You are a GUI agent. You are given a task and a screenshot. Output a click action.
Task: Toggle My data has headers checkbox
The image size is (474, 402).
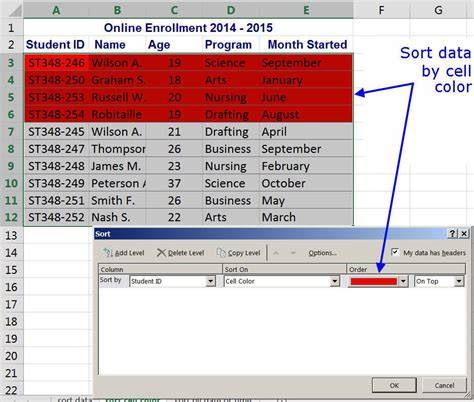click(395, 252)
